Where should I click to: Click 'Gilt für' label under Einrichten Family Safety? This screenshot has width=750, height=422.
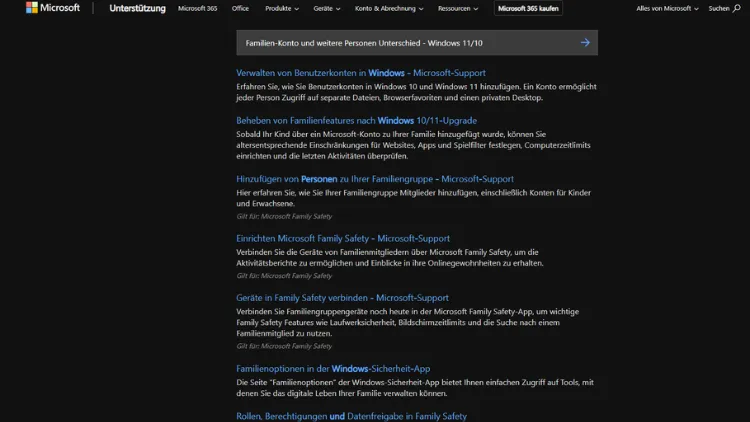click(x=284, y=276)
